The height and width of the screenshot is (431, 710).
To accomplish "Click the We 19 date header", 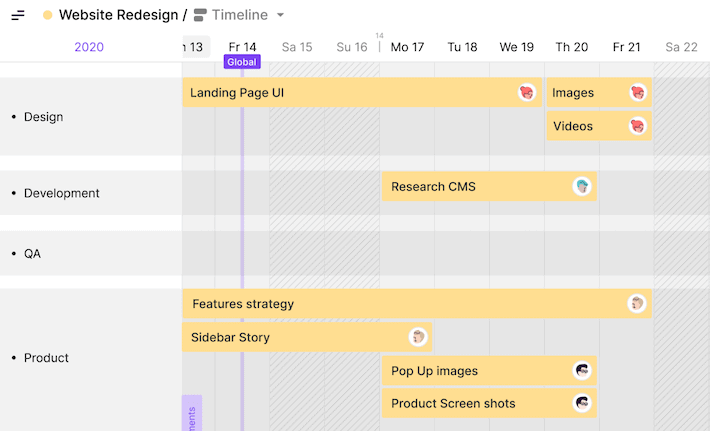I will click(x=517, y=47).
